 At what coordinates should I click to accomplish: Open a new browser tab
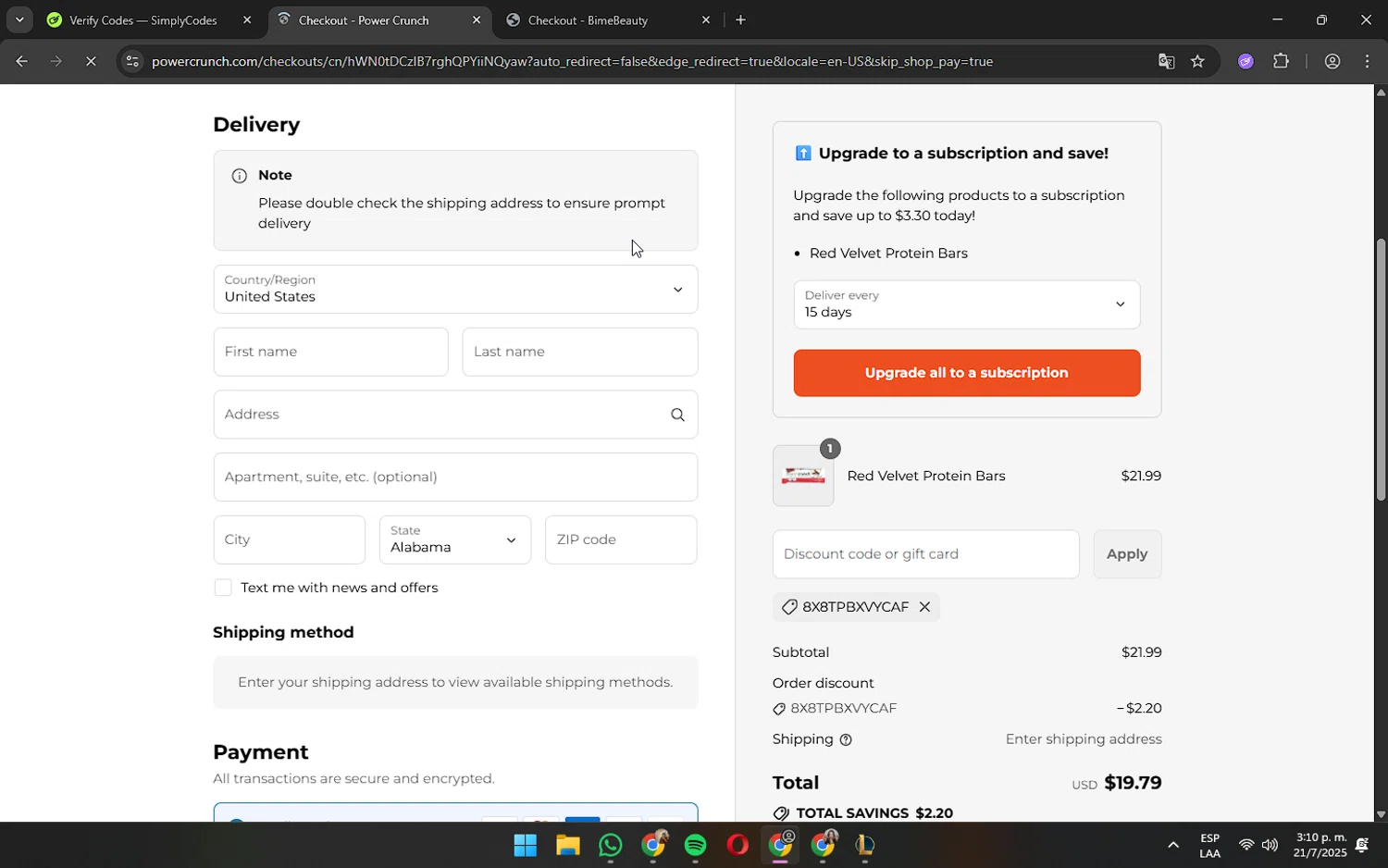740,19
